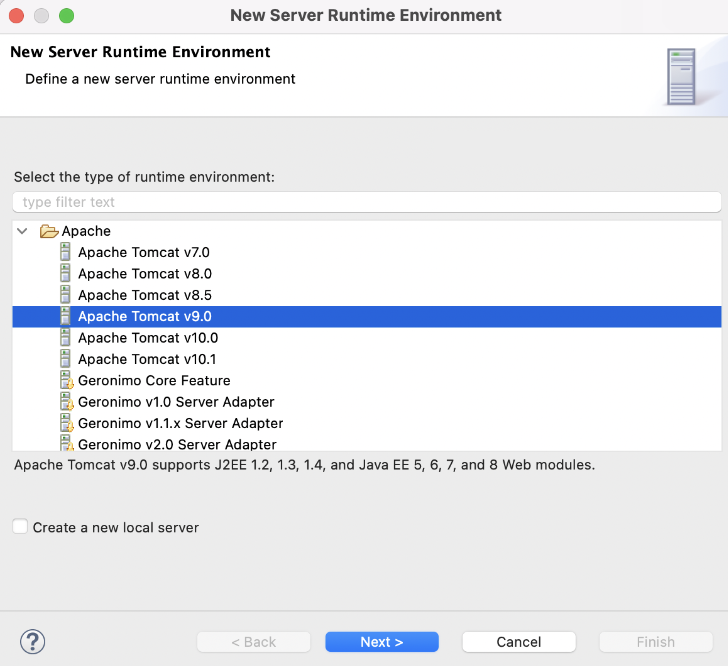The image size is (728, 666).
Task: Enable Create a new local server checkbox
Action: point(20,527)
